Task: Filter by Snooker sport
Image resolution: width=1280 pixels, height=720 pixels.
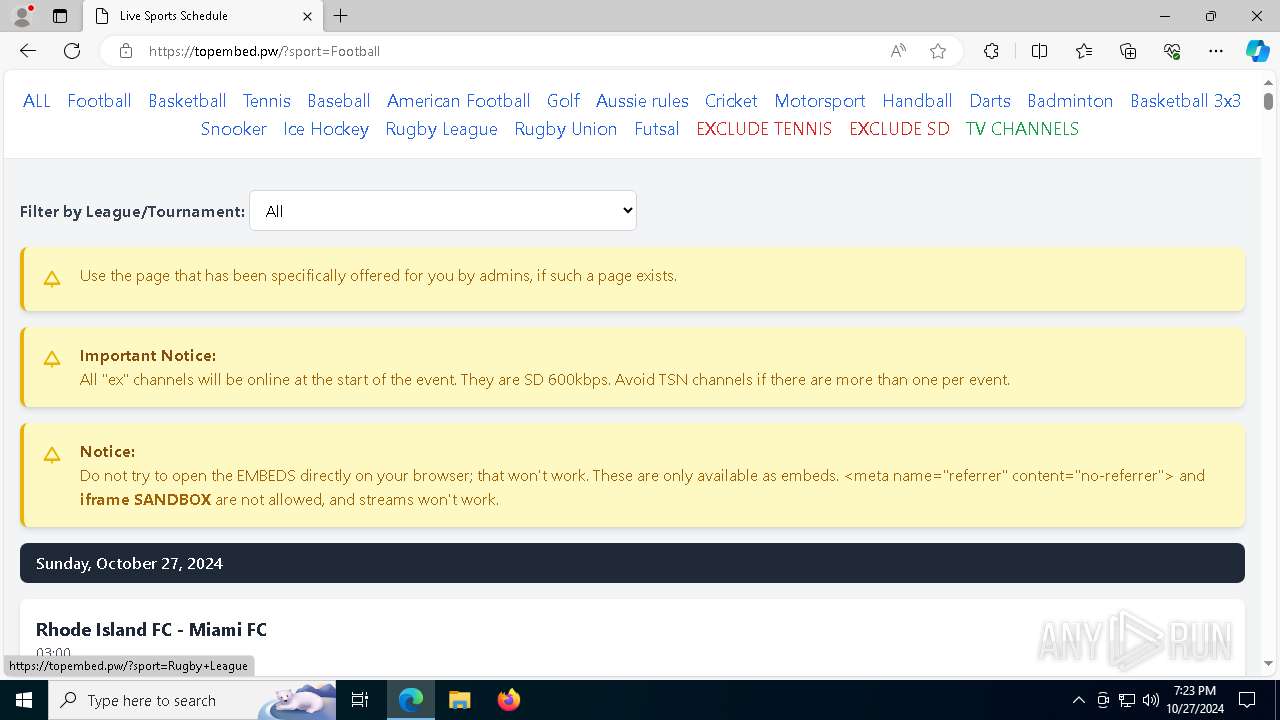Action: (x=234, y=129)
